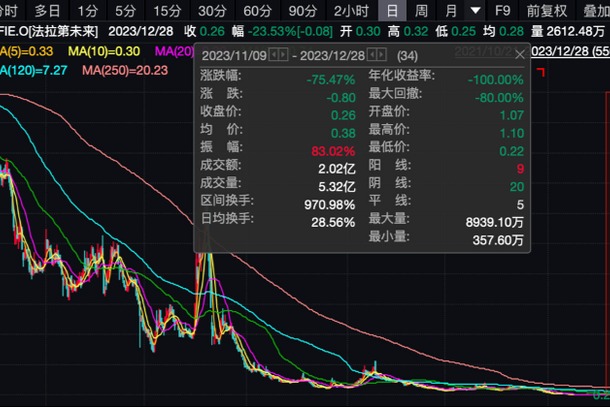610x407 pixels.
Task: Click the change -23.53%[-0.08] in quote header
Action: 290,31
